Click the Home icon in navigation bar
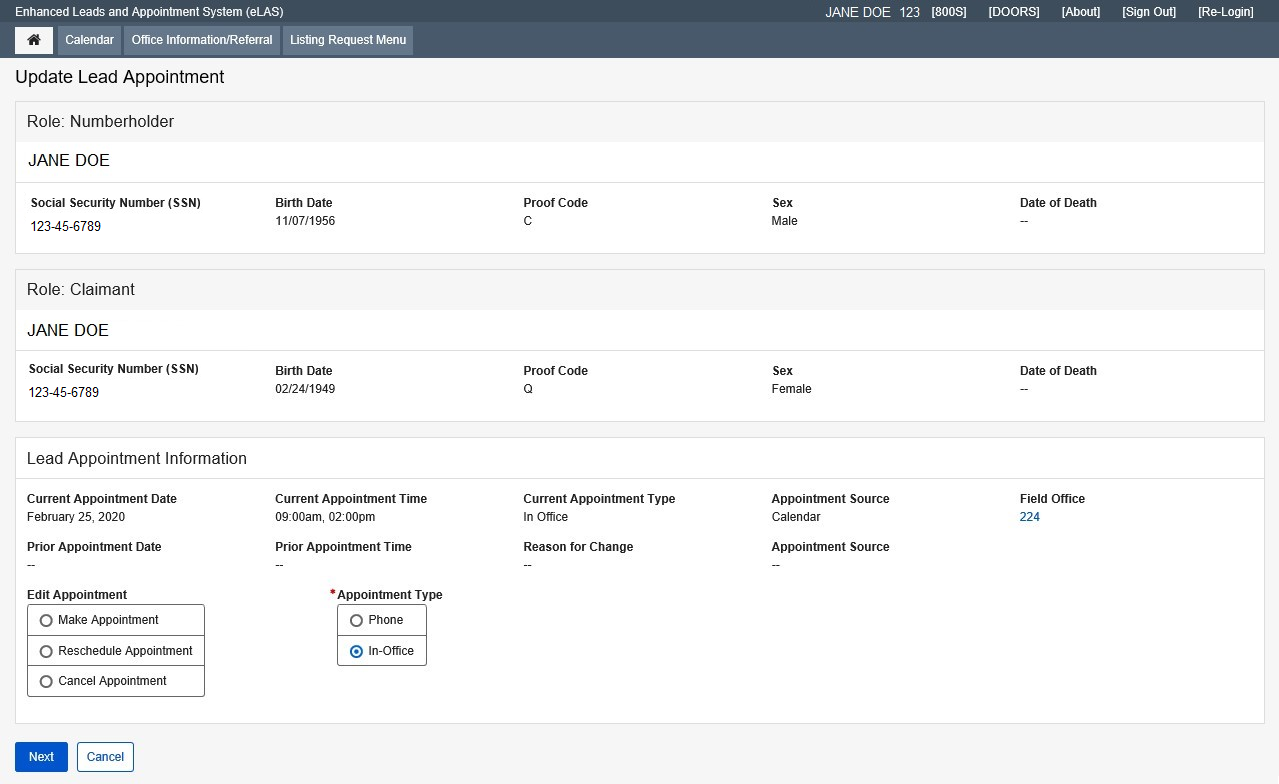This screenshot has height=784, width=1279. tap(34, 40)
